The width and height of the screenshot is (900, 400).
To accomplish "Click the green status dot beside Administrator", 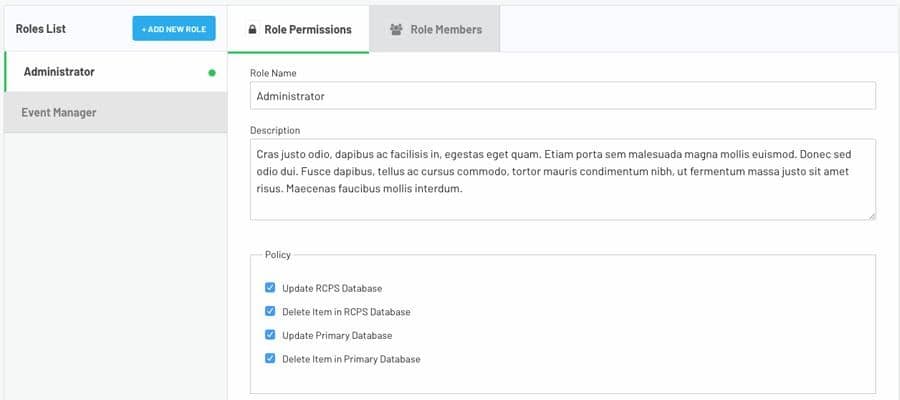I will (212, 73).
